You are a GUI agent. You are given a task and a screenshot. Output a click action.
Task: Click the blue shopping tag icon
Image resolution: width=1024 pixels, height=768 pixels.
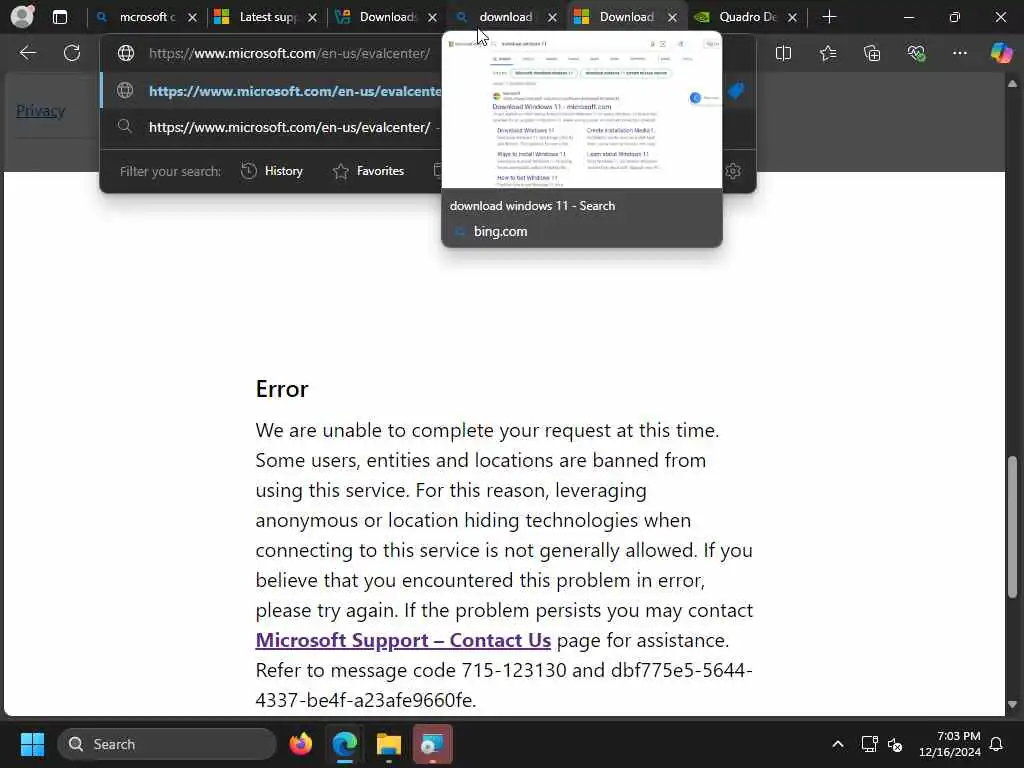click(736, 91)
